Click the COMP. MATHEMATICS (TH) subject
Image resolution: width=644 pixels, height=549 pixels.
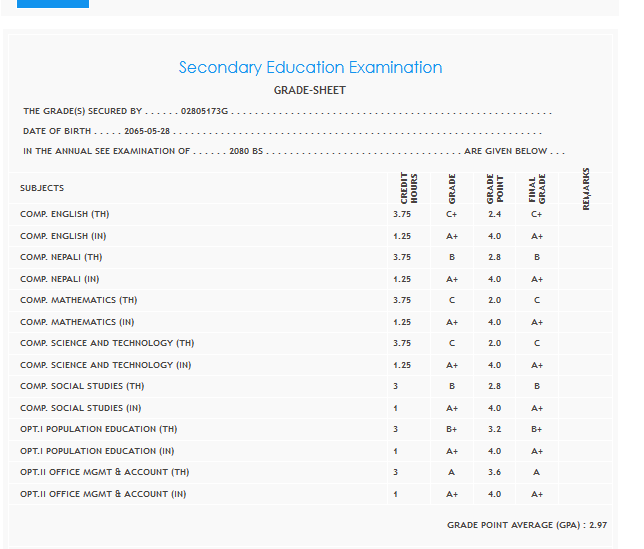[78, 300]
